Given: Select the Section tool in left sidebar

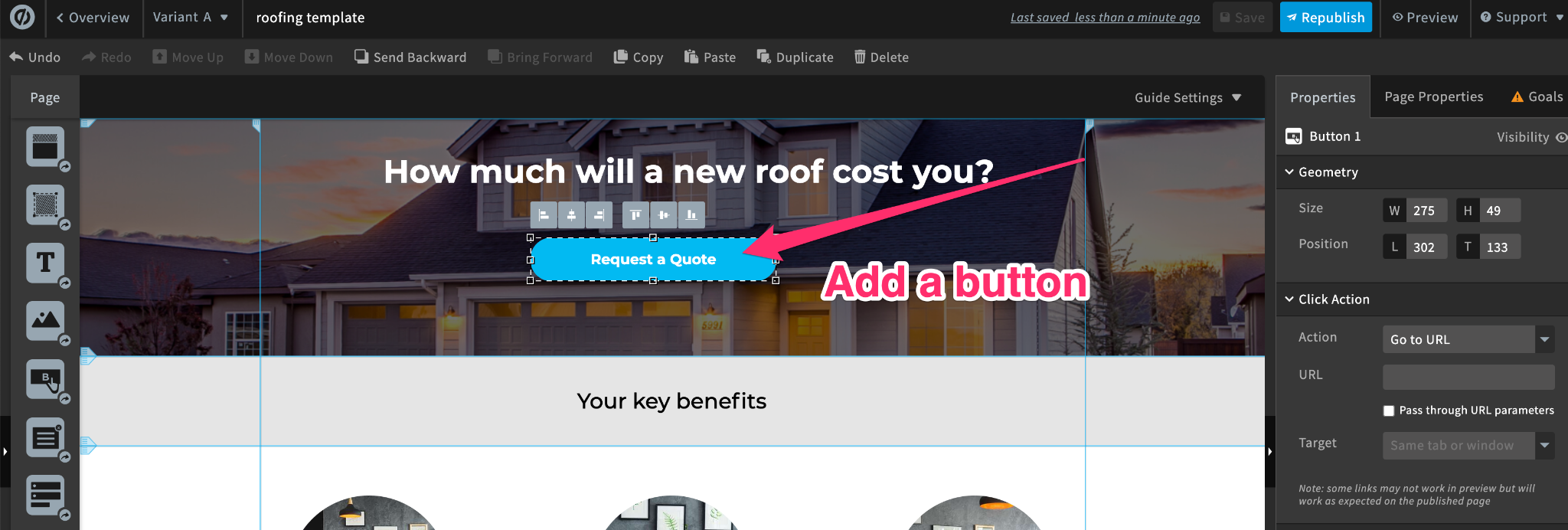Looking at the screenshot, I should [x=45, y=146].
